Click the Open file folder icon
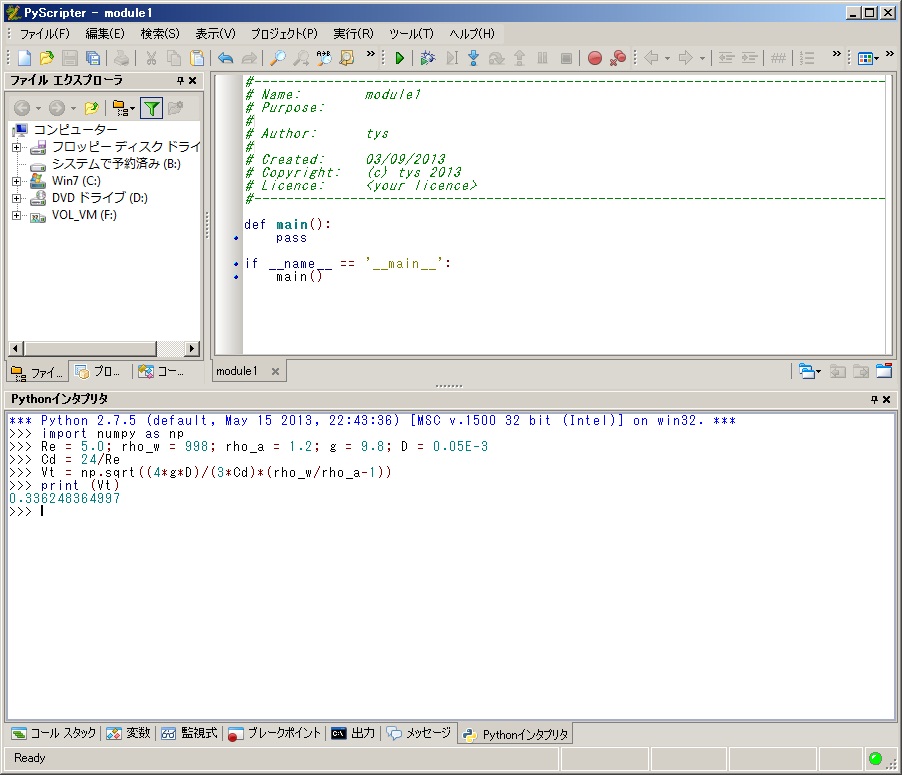 (46, 58)
